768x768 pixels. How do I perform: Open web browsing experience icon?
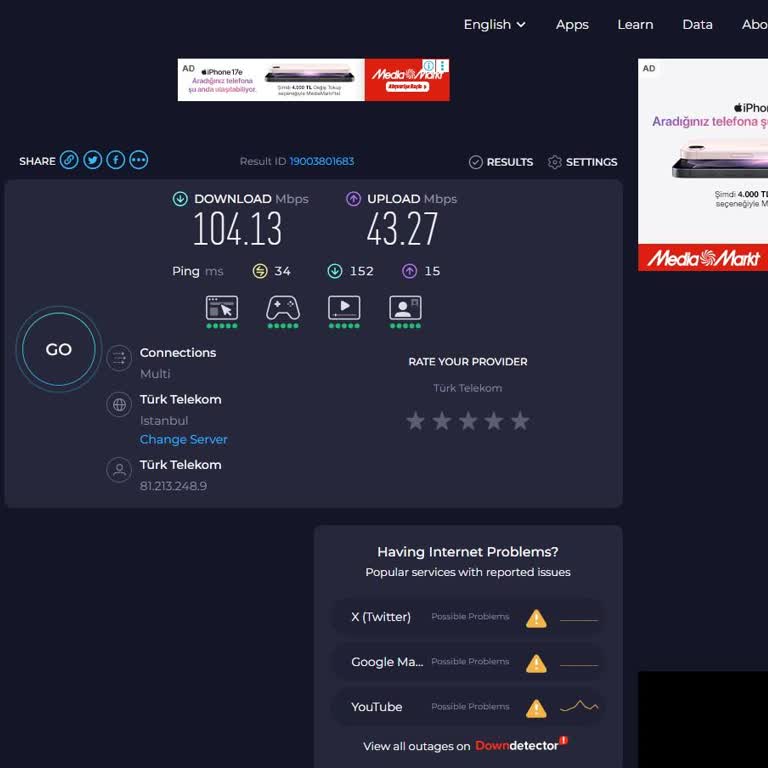(222, 312)
